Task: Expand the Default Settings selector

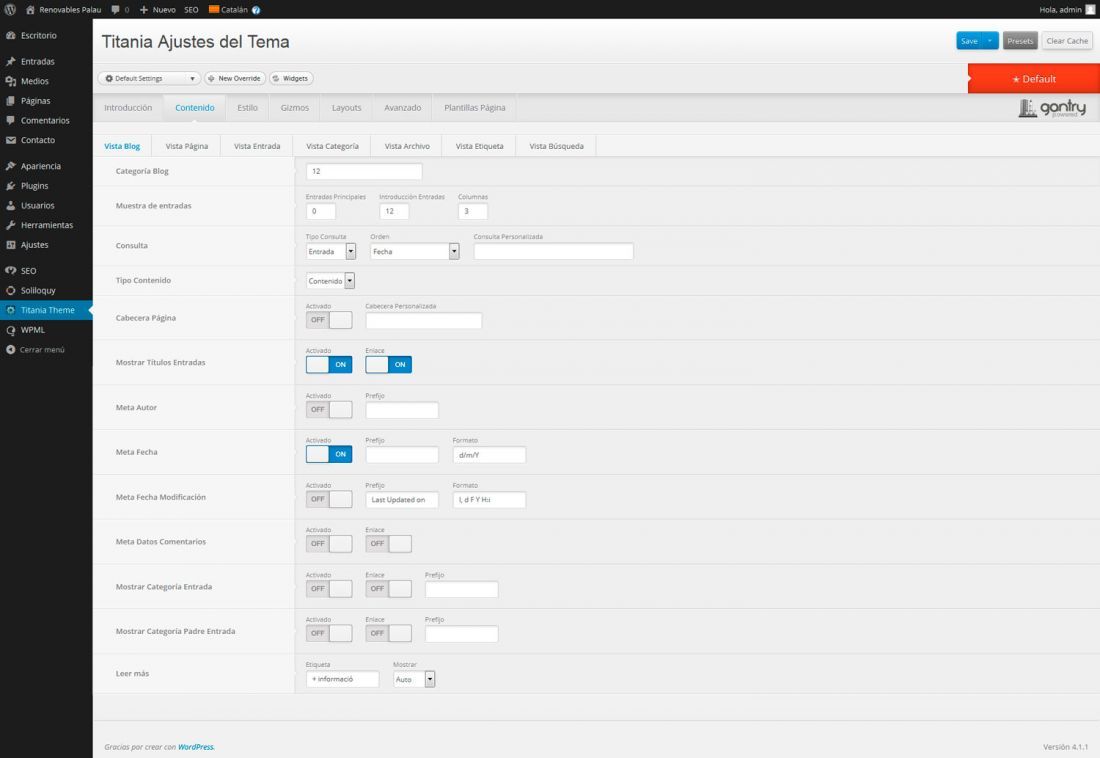Action: [149, 79]
